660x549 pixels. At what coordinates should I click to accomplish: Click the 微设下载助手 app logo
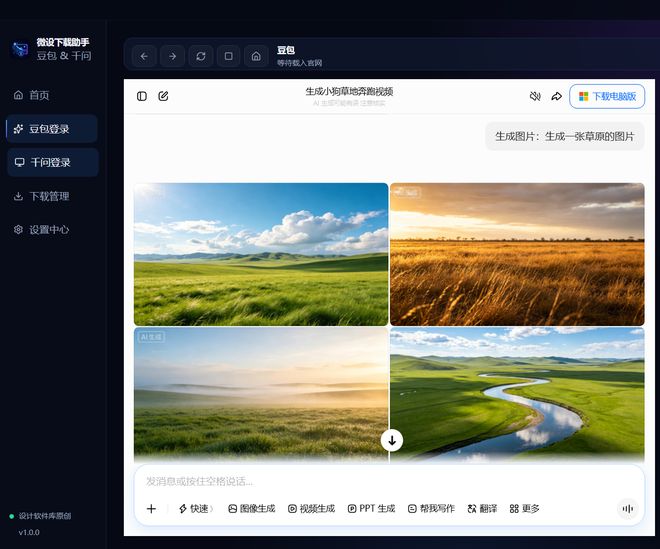[20, 49]
